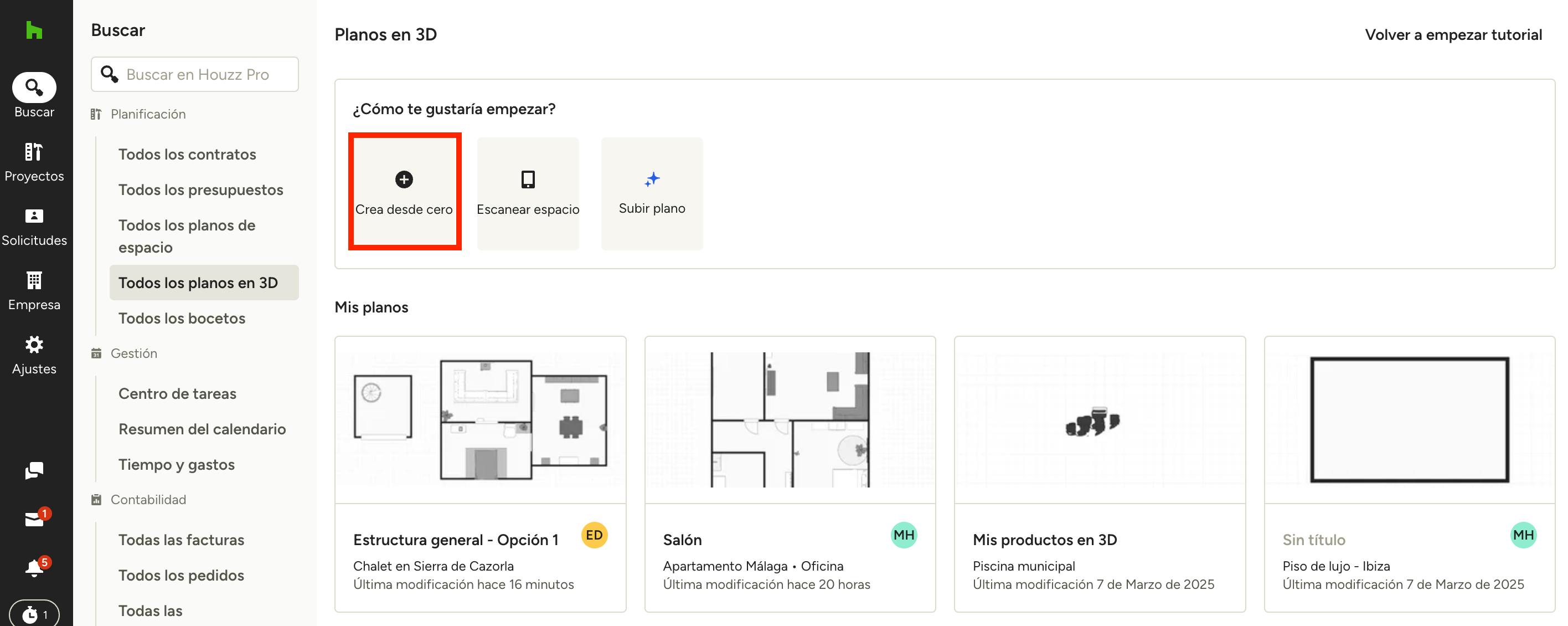Choose Escanear espacio option
Screen dimensions: 1568x626
[528, 193]
